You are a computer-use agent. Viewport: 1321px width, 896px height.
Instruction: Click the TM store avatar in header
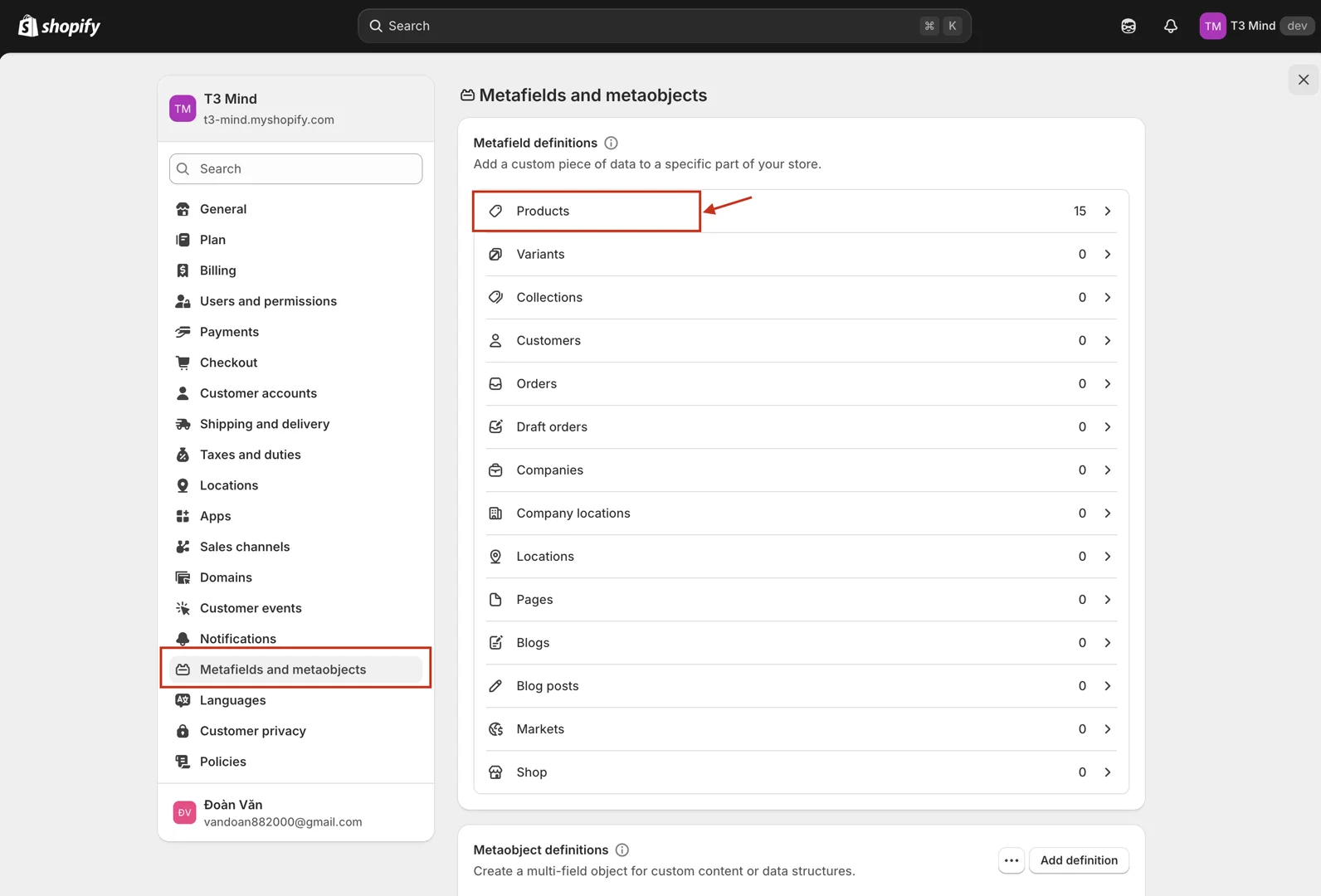tap(1212, 26)
